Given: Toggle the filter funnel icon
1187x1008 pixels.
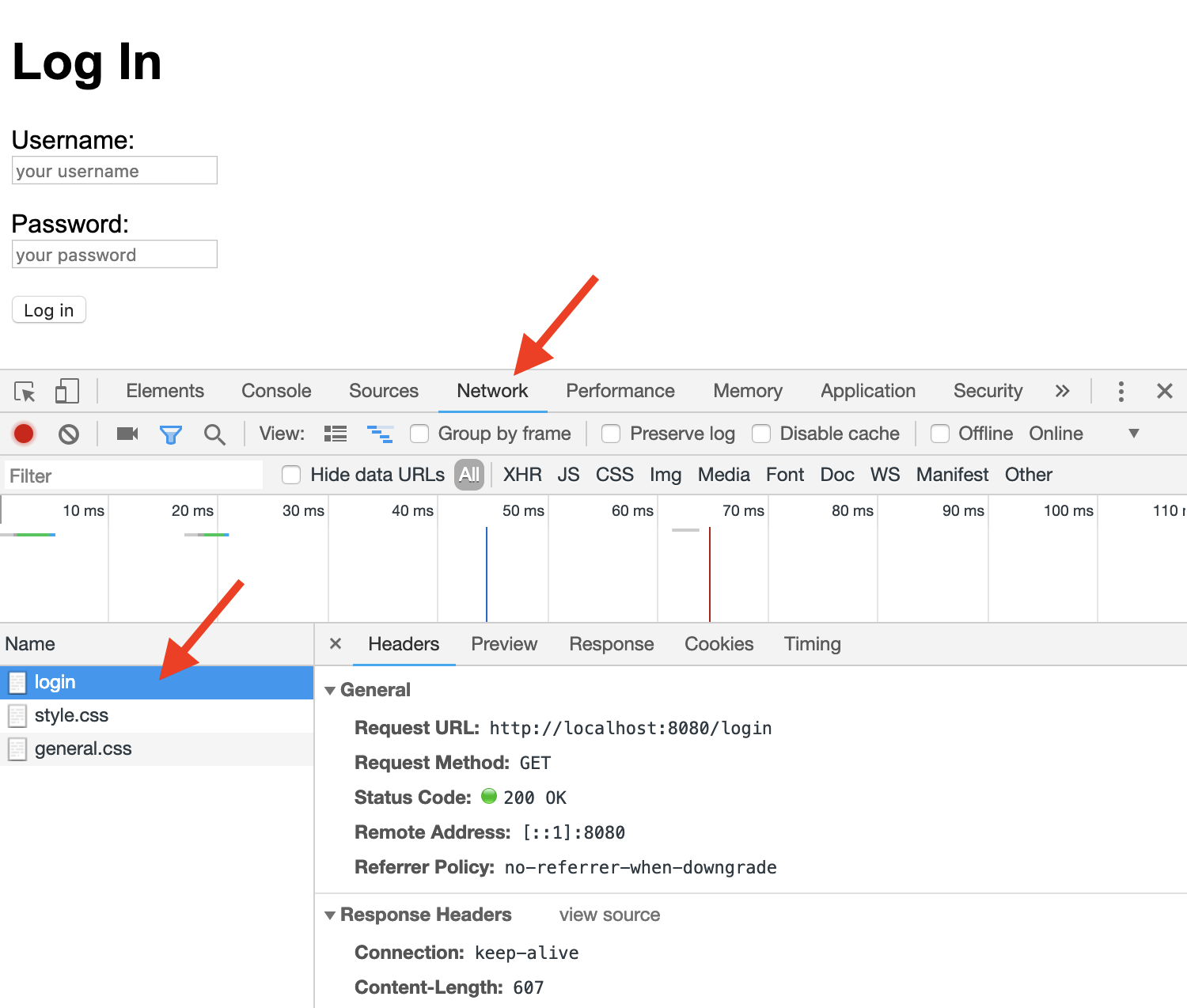Looking at the screenshot, I should [x=171, y=434].
